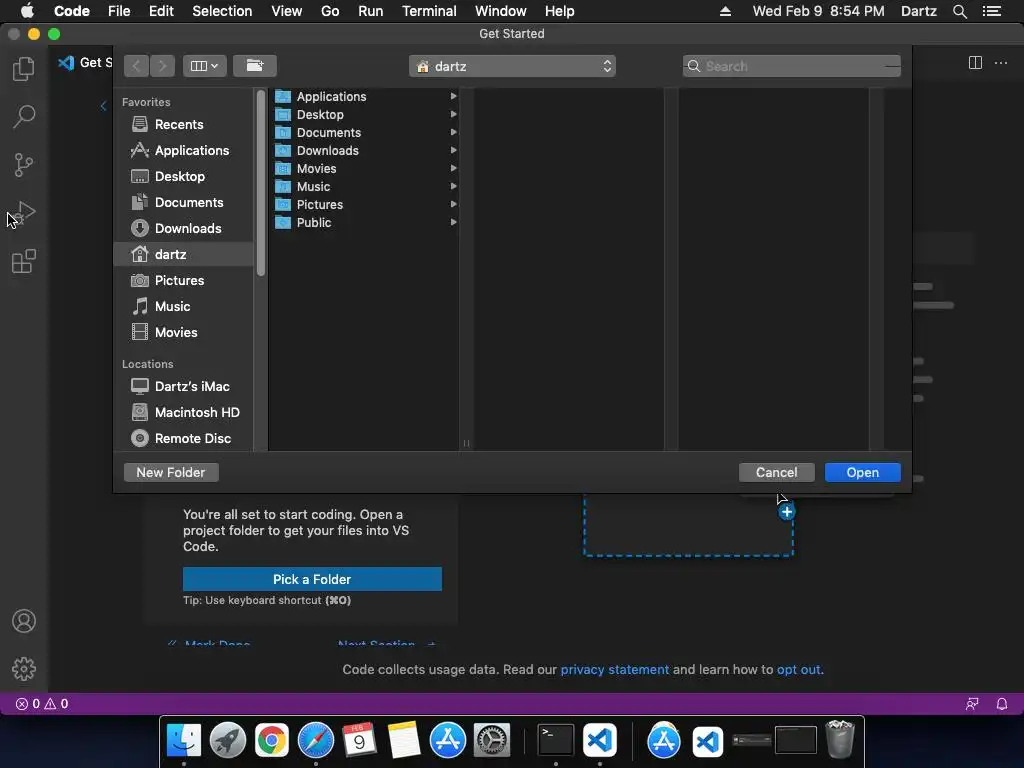Click the Search field in file dialog

pos(792,66)
